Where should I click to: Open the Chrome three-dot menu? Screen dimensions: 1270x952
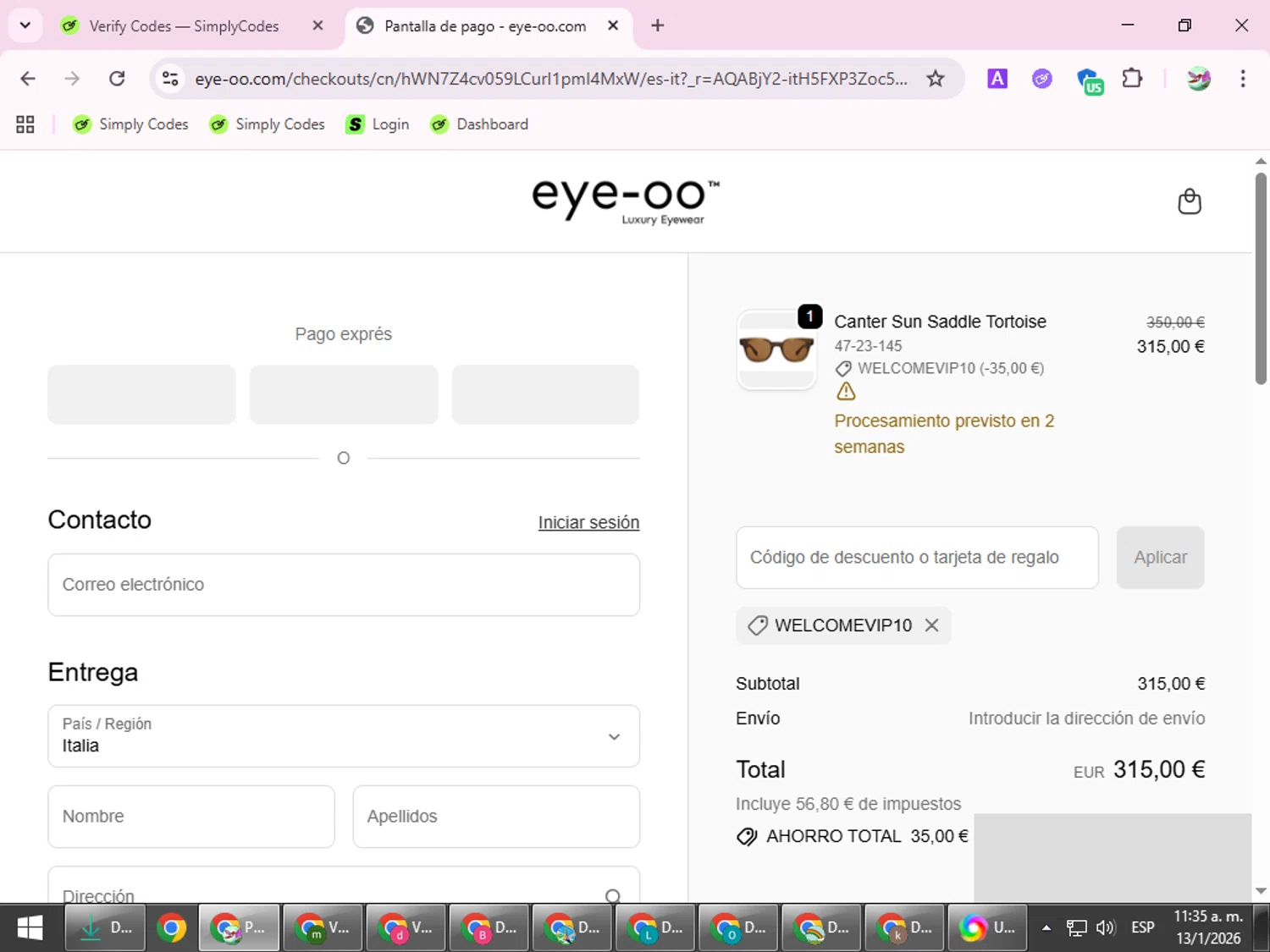1242,79
